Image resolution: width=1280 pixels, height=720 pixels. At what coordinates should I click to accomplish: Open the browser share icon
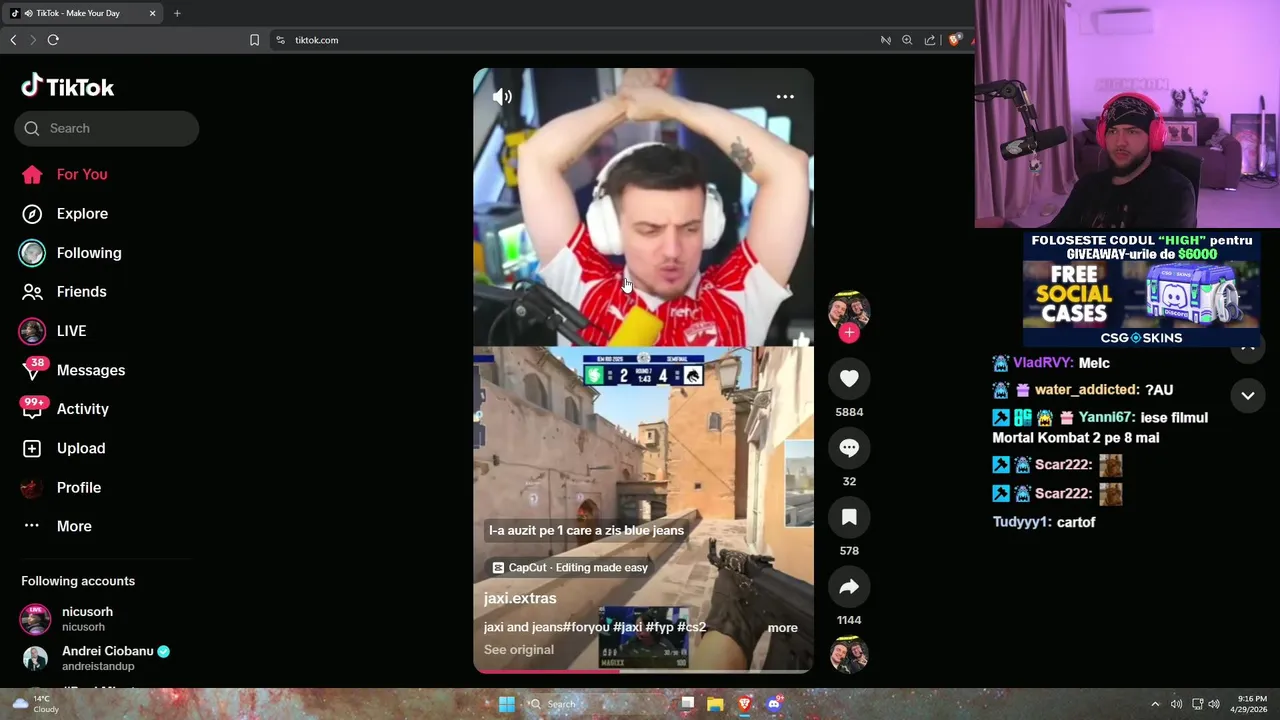930,40
